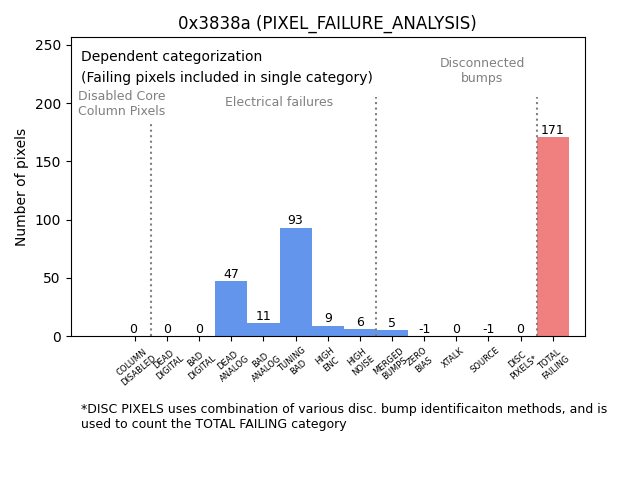Click the red TOTAL FAILING bar

coord(553,237)
